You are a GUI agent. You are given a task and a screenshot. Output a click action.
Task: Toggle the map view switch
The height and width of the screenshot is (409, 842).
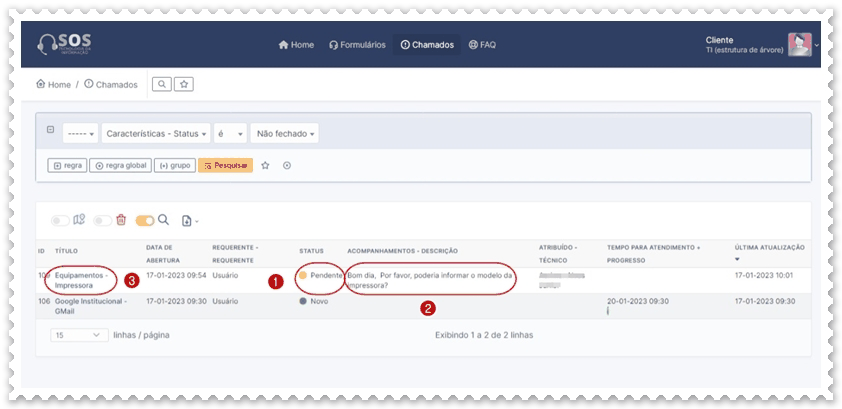62,220
